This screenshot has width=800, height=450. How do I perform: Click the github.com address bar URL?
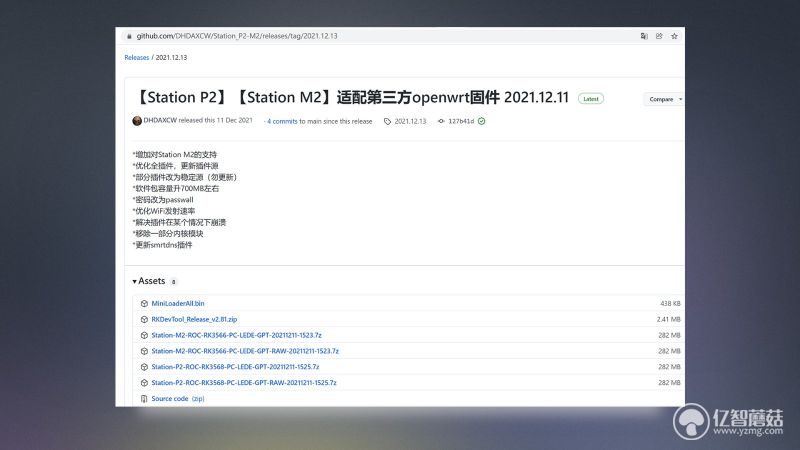pyautogui.click(x=237, y=36)
